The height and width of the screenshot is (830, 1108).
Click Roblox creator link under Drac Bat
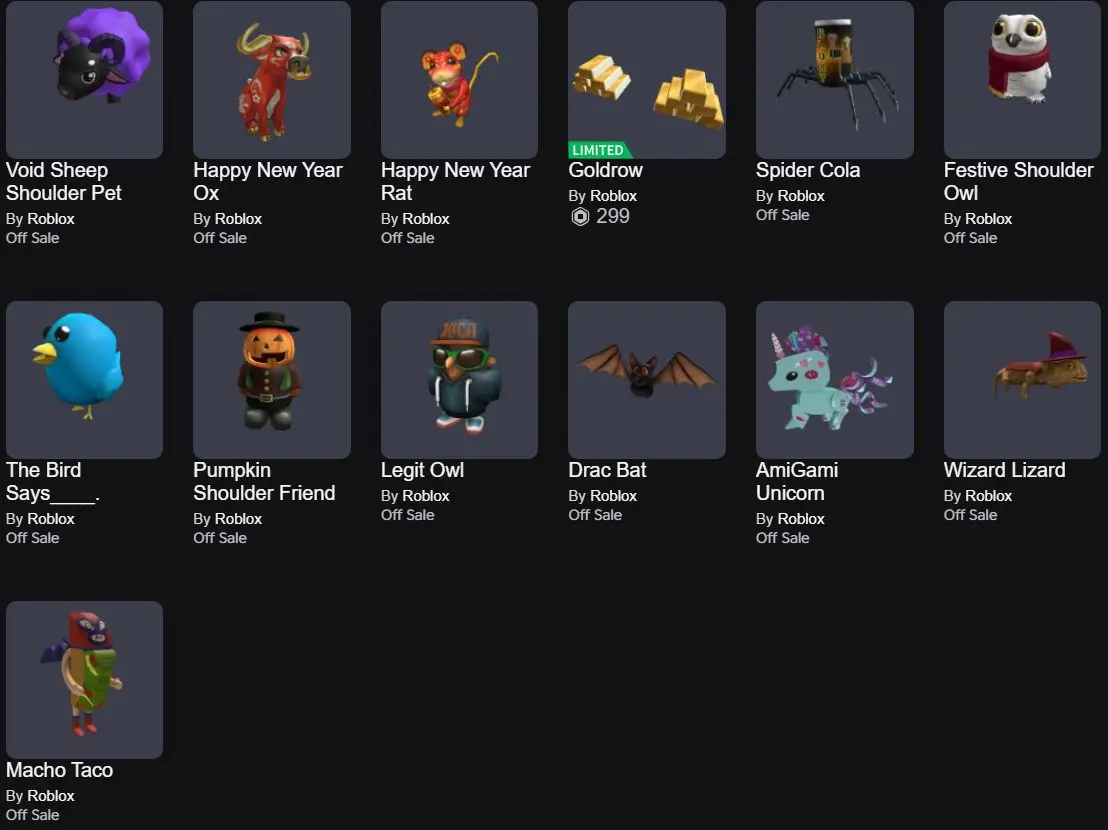pyautogui.click(x=613, y=496)
